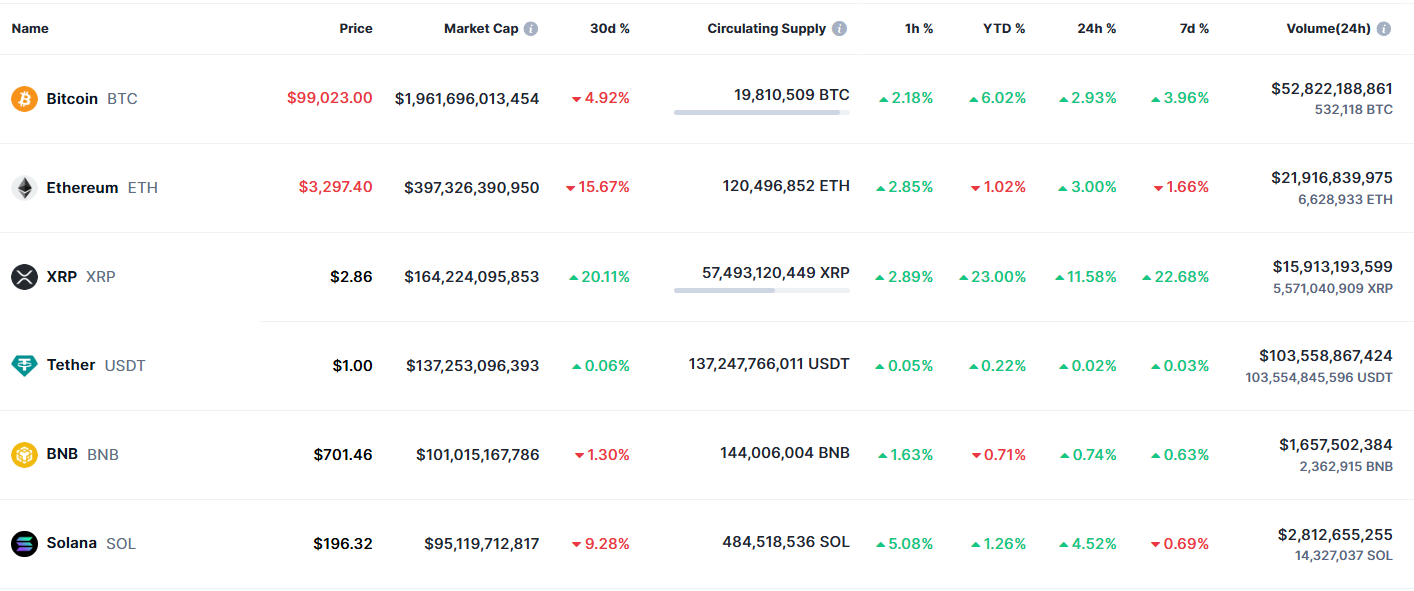
Task: Click the Bitcoin logo icon
Action: point(23,98)
